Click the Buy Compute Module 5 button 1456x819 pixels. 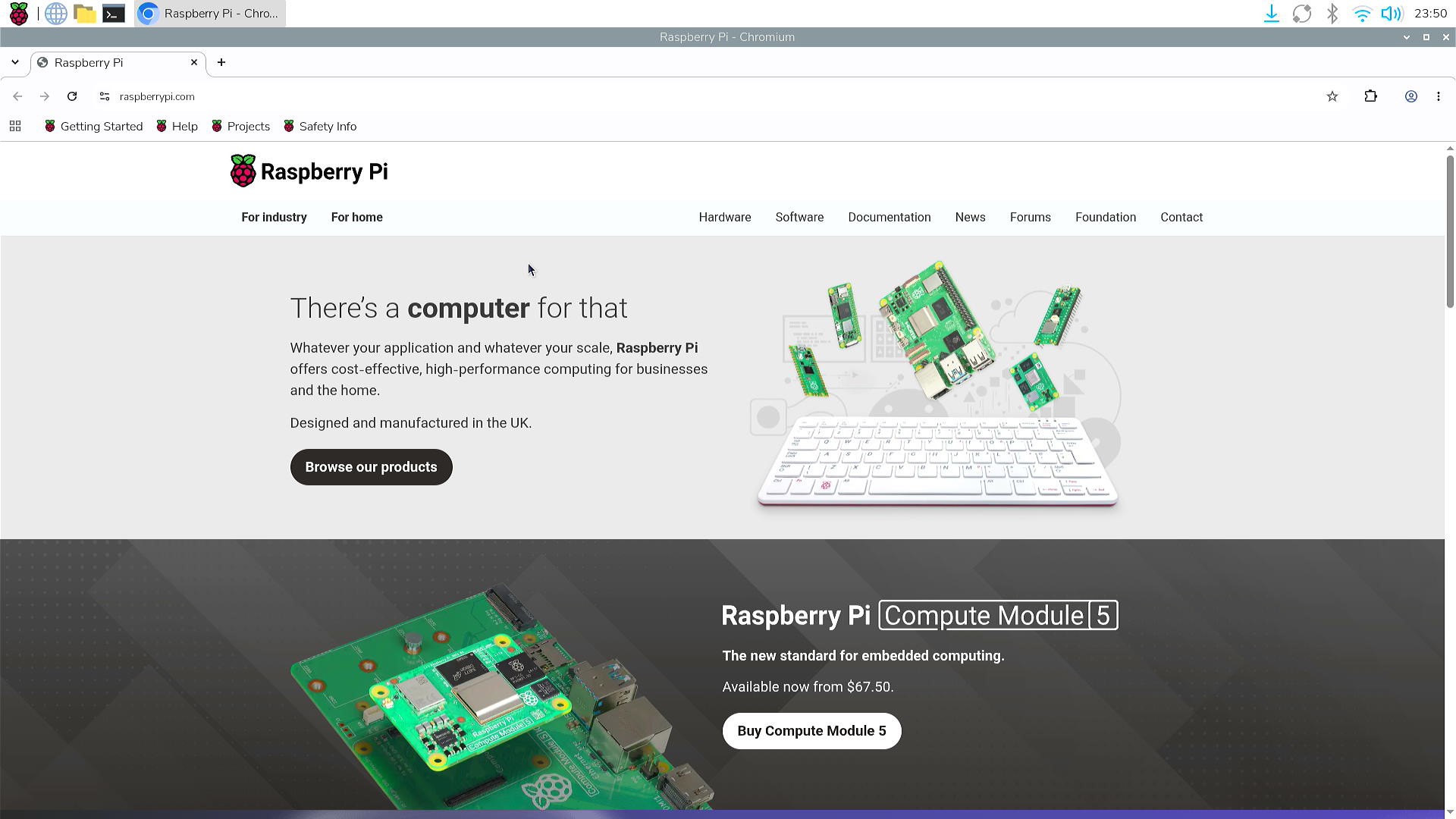point(812,731)
